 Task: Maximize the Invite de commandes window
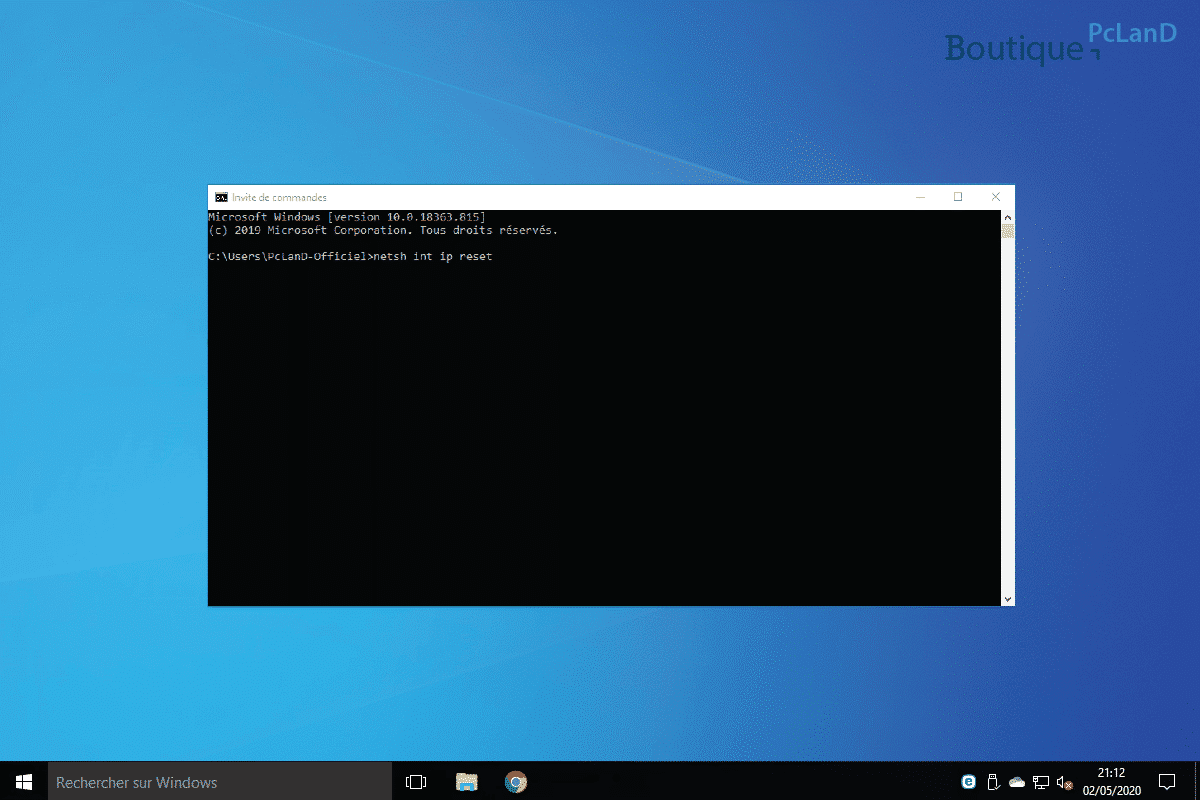[958, 197]
